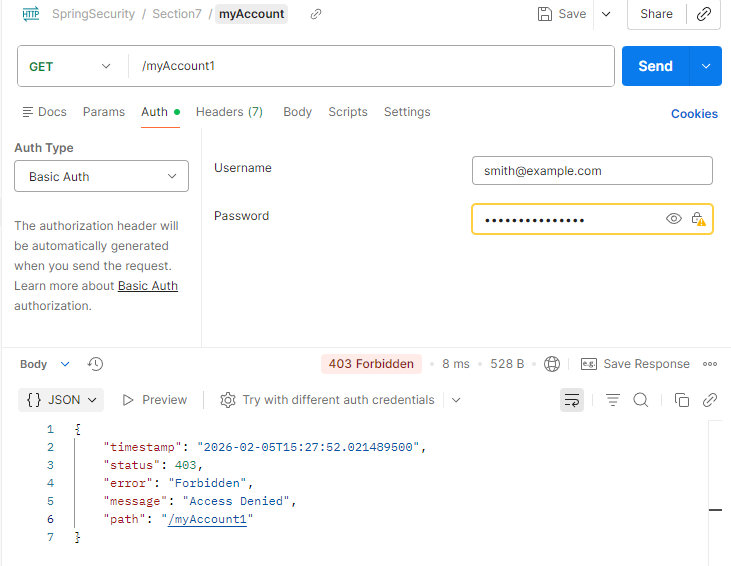Screen dimensions: 731x566
Task: Click the link icon next to Share
Action: 703,14
